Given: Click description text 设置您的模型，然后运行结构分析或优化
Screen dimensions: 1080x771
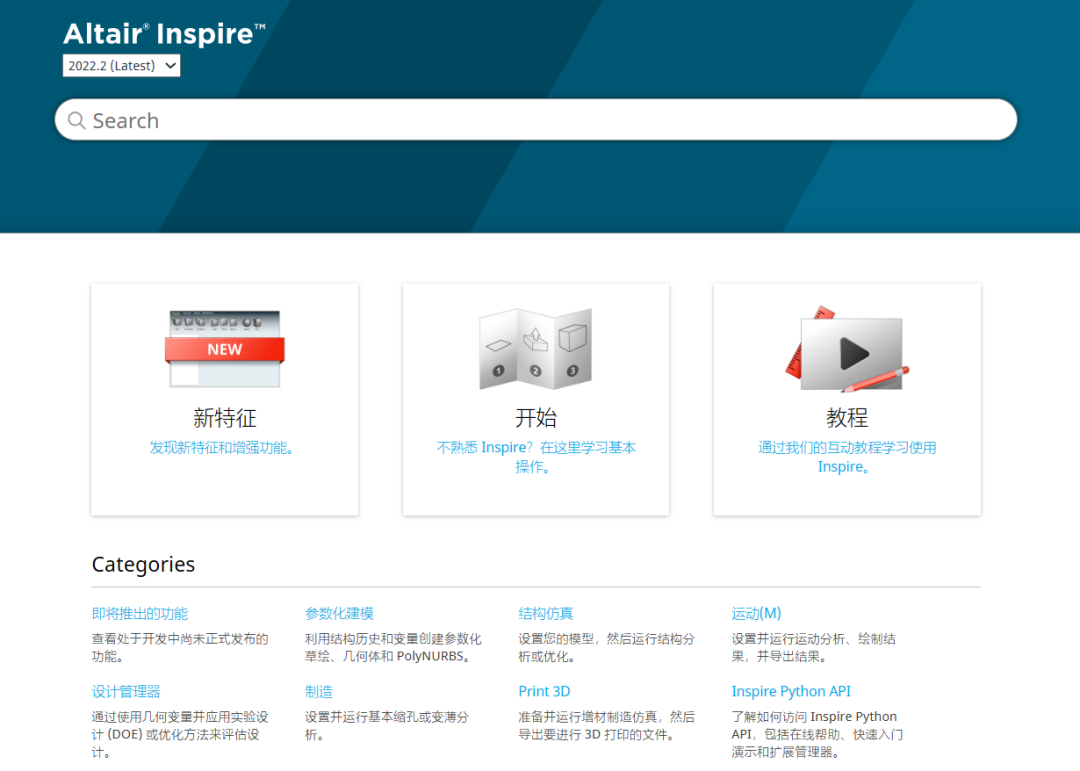Looking at the screenshot, I should (607, 648).
